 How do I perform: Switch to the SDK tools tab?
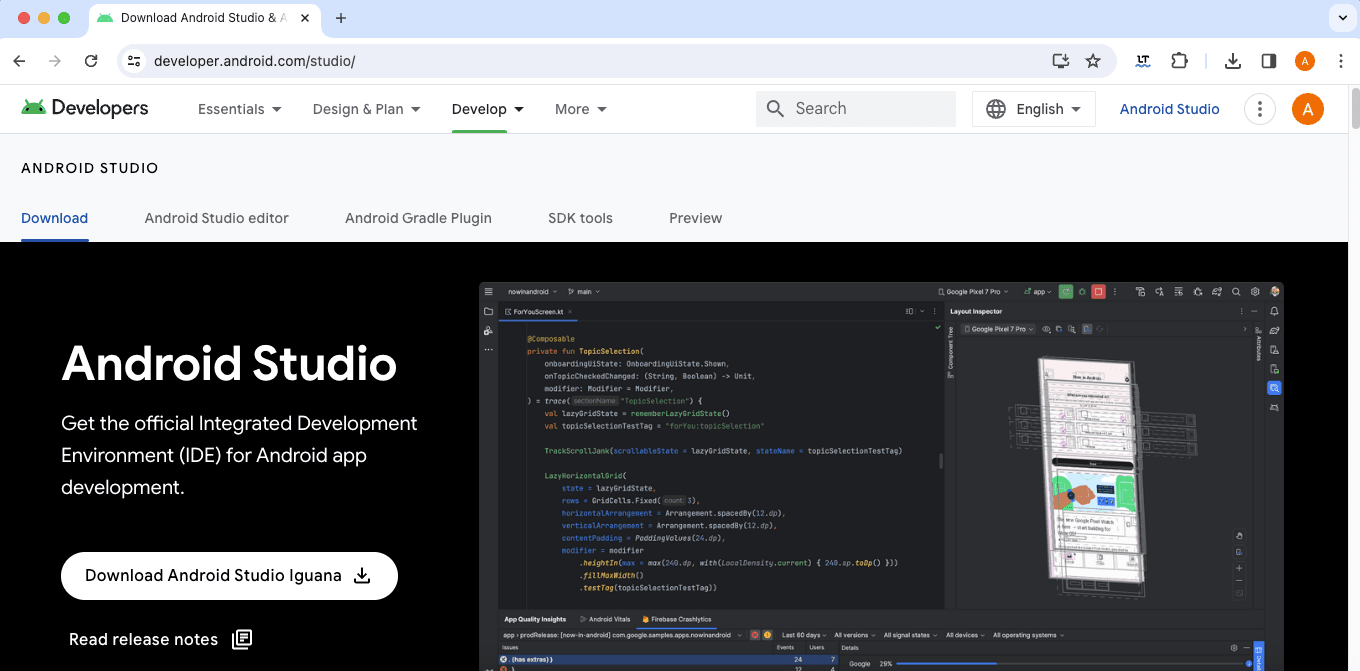(x=580, y=218)
